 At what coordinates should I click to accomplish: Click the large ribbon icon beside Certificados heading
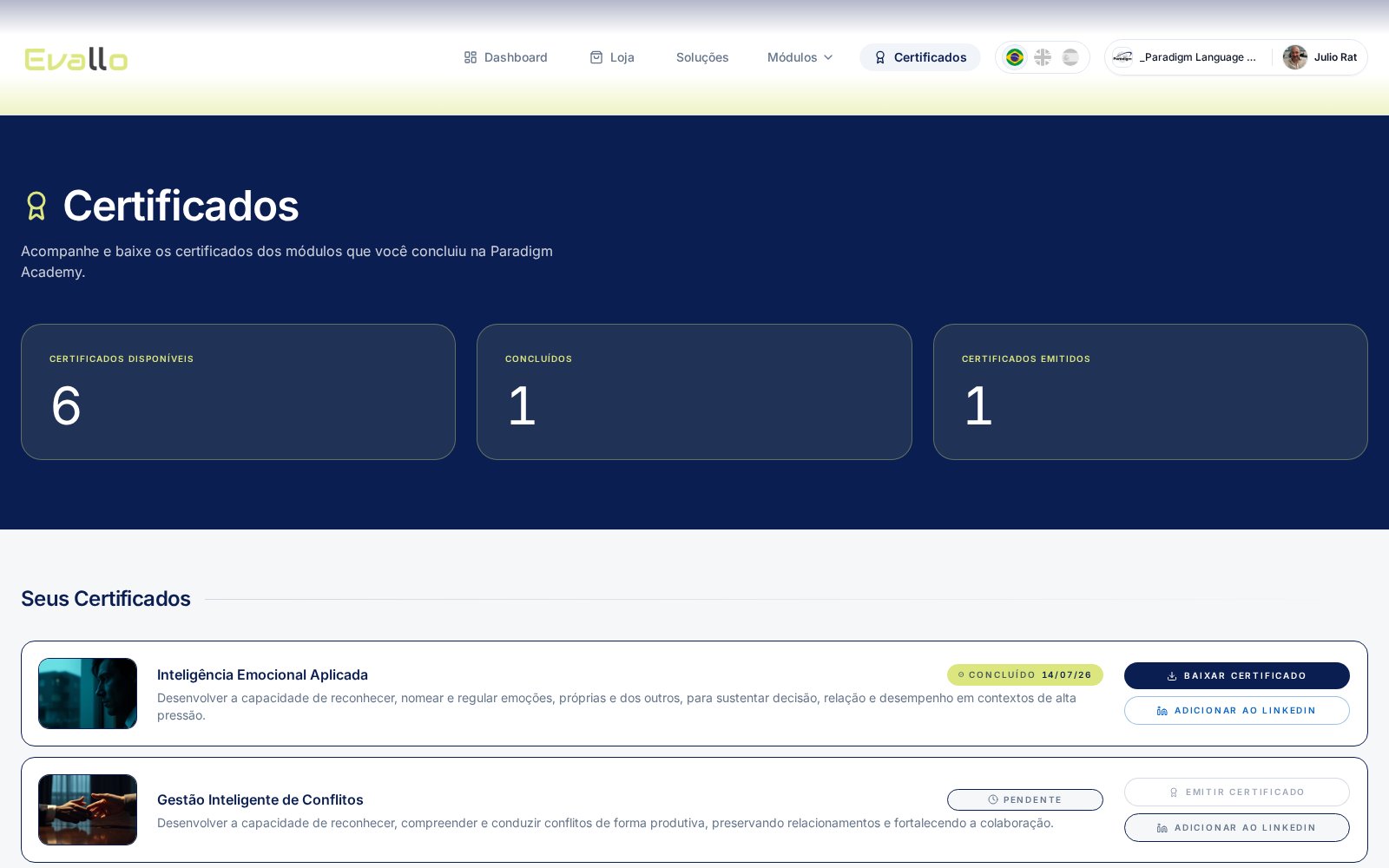tap(36, 207)
